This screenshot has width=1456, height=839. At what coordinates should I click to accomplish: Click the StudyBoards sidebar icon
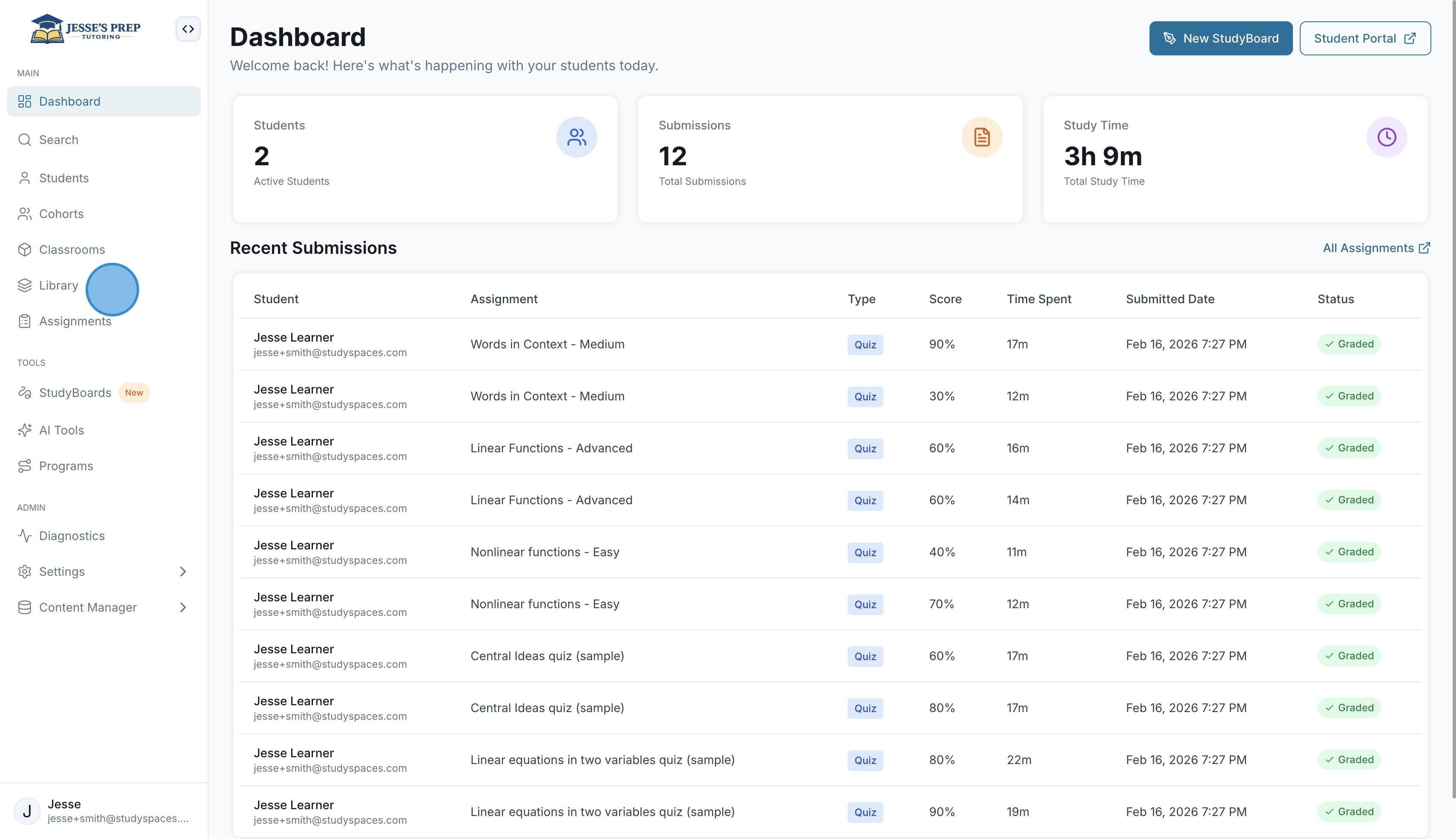pyautogui.click(x=24, y=393)
